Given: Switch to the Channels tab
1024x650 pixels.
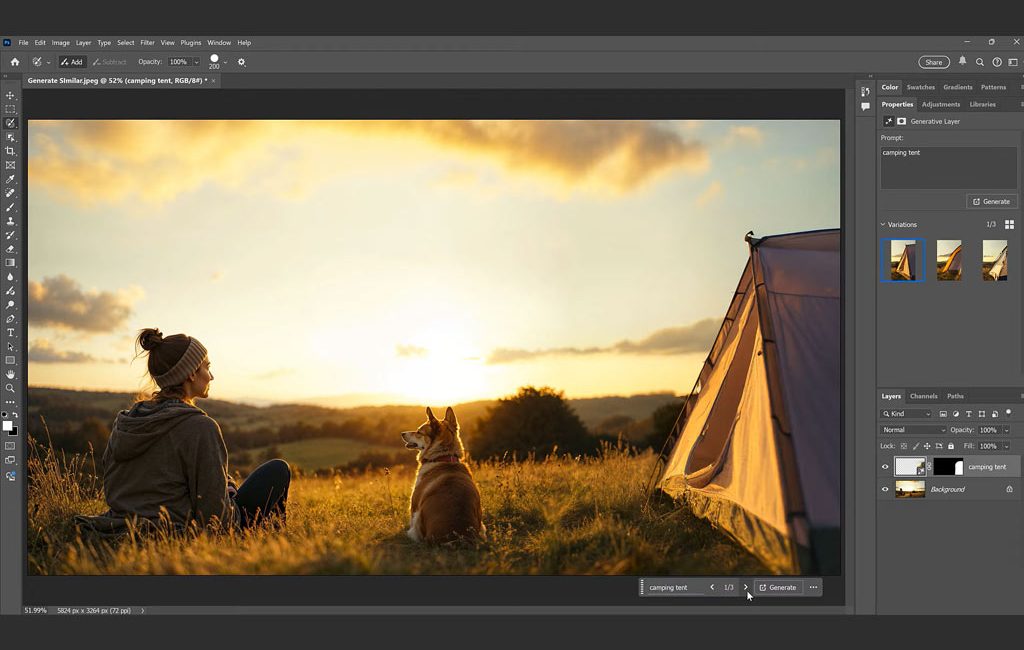Looking at the screenshot, I should (923, 396).
